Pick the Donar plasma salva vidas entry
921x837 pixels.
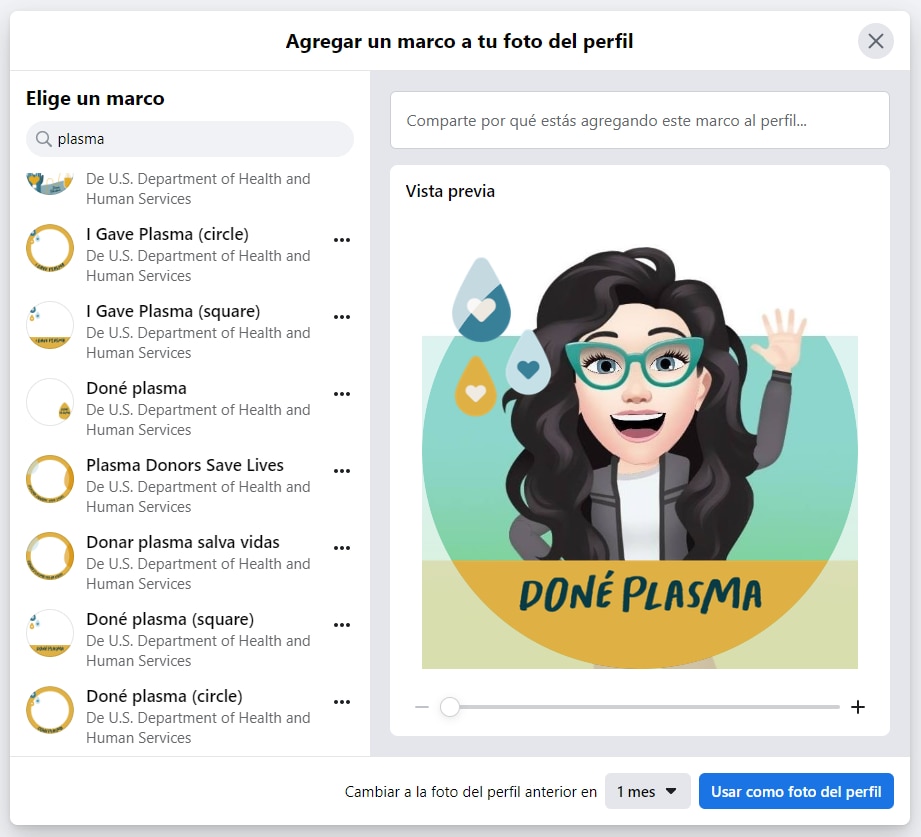183,543
